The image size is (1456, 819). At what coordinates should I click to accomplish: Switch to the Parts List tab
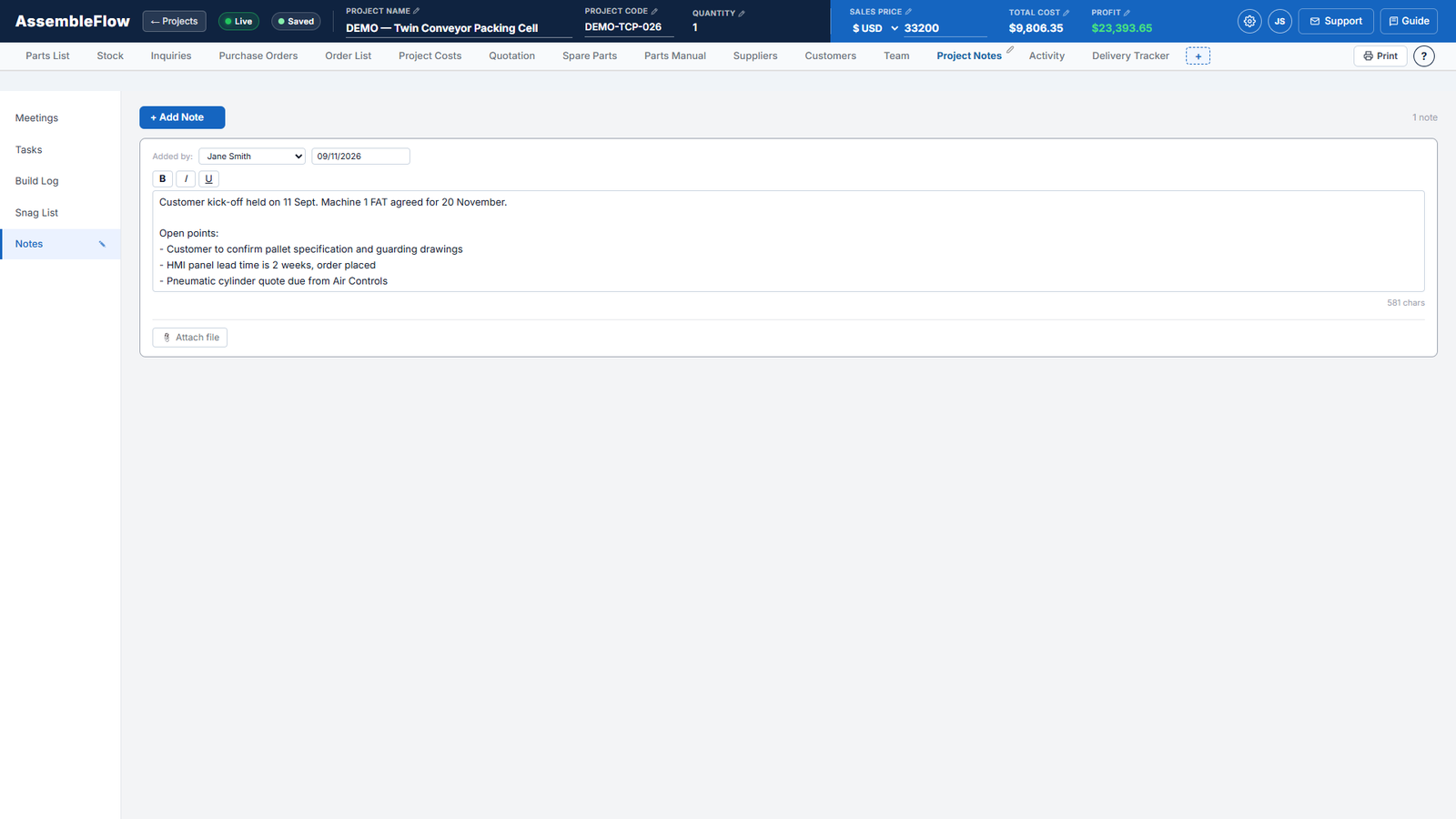(47, 56)
